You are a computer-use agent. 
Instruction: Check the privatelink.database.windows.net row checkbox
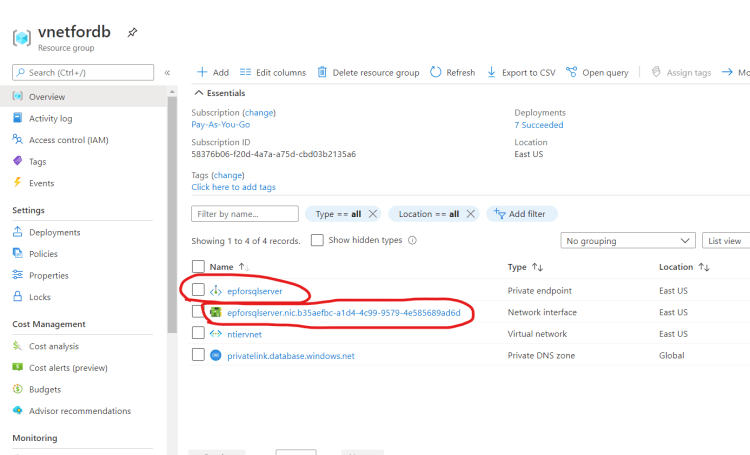pos(198,355)
